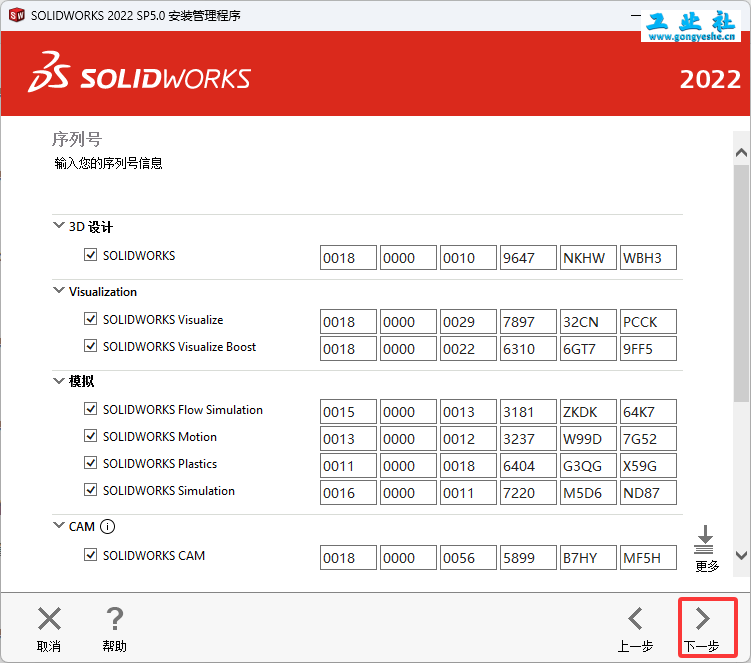
Task: Click Visualize Boost serial field 0022
Action: (x=468, y=348)
